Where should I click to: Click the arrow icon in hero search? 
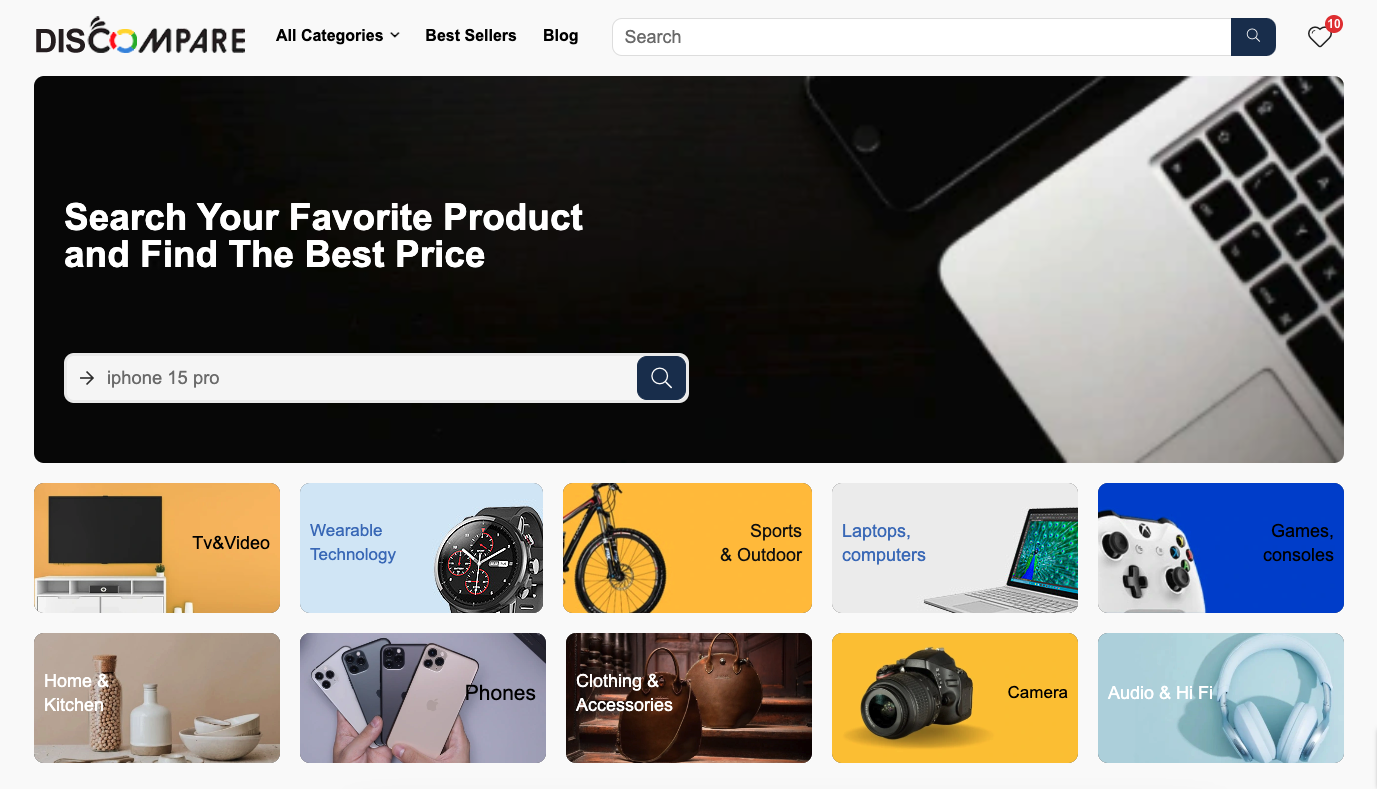87,378
